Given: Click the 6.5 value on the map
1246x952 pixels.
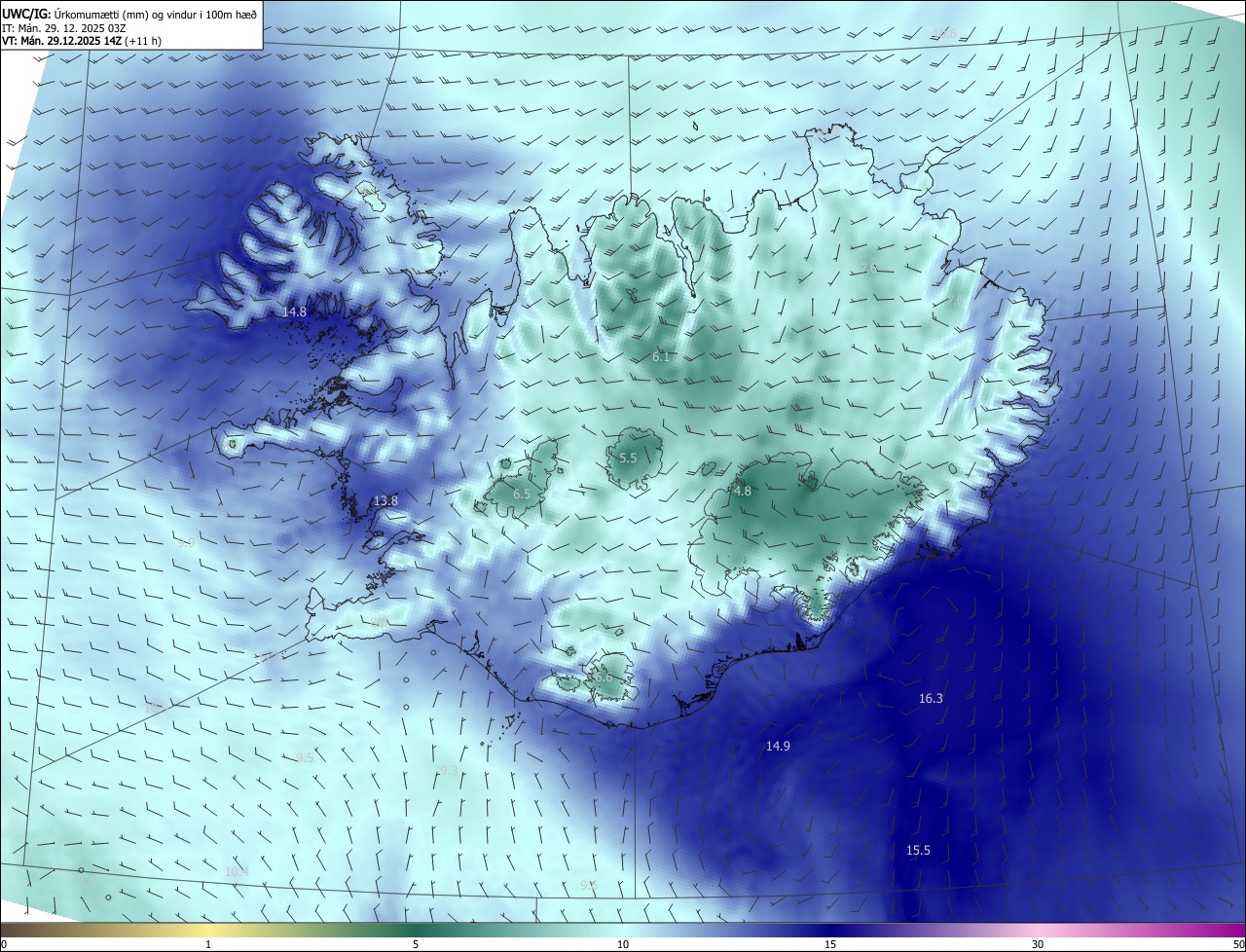Looking at the screenshot, I should click(522, 494).
